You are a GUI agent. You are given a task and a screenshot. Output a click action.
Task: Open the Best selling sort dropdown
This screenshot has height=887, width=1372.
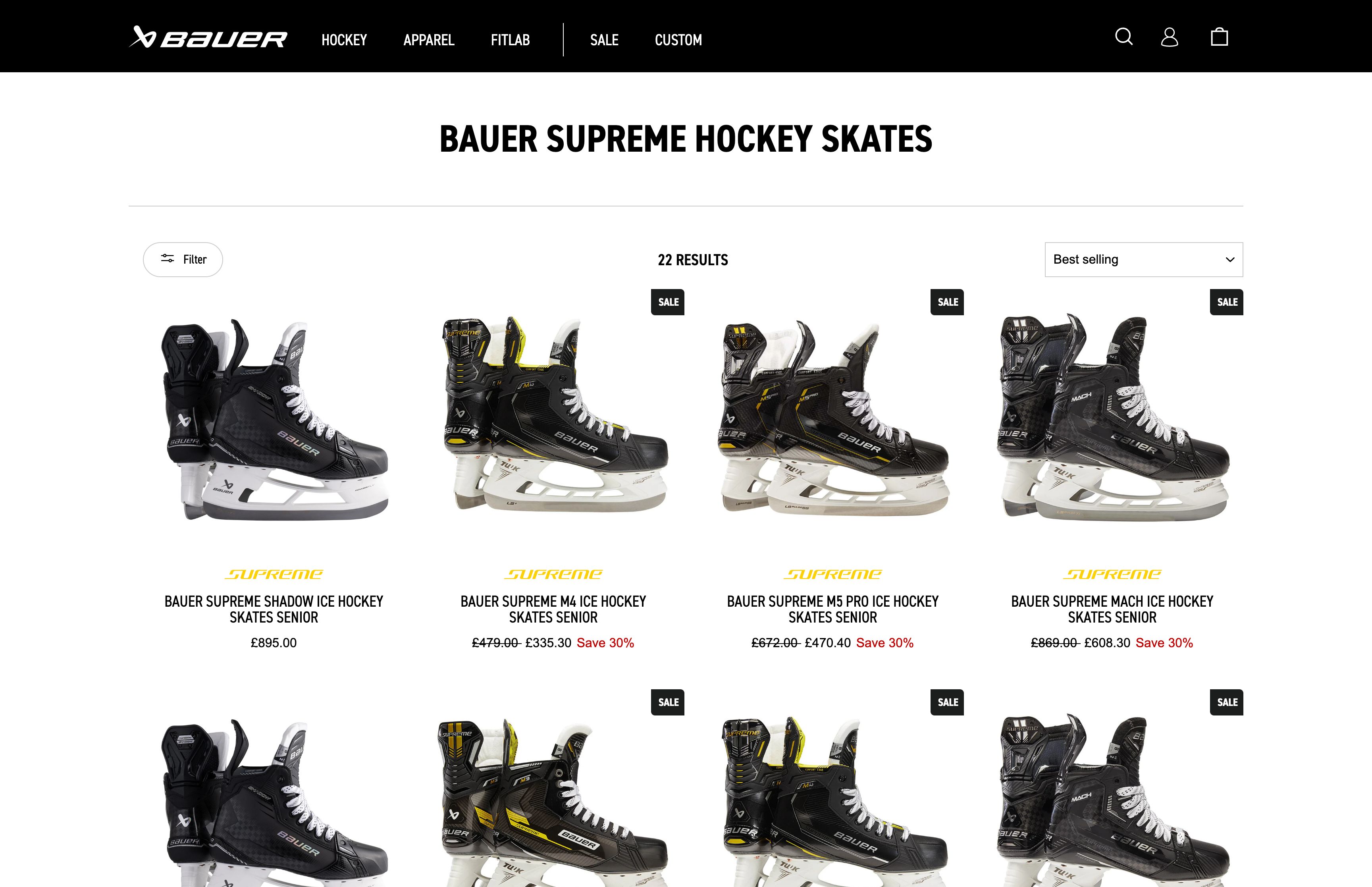[1143, 259]
